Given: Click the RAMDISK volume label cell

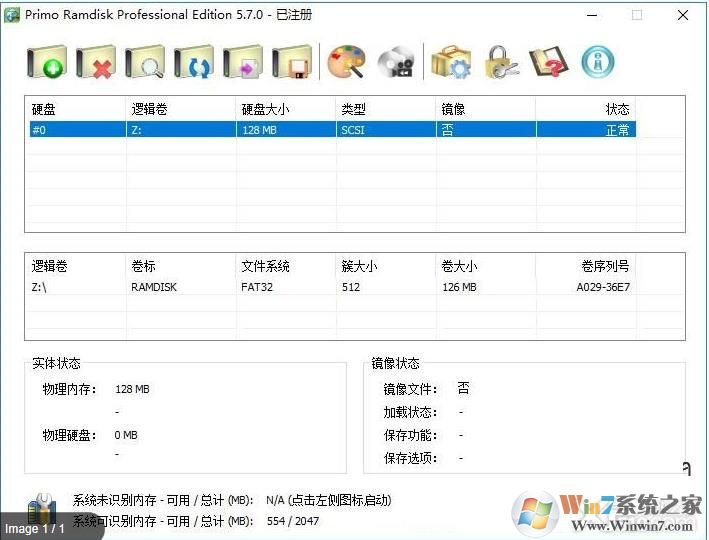Looking at the screenshot, I should [x=154, y=287].
